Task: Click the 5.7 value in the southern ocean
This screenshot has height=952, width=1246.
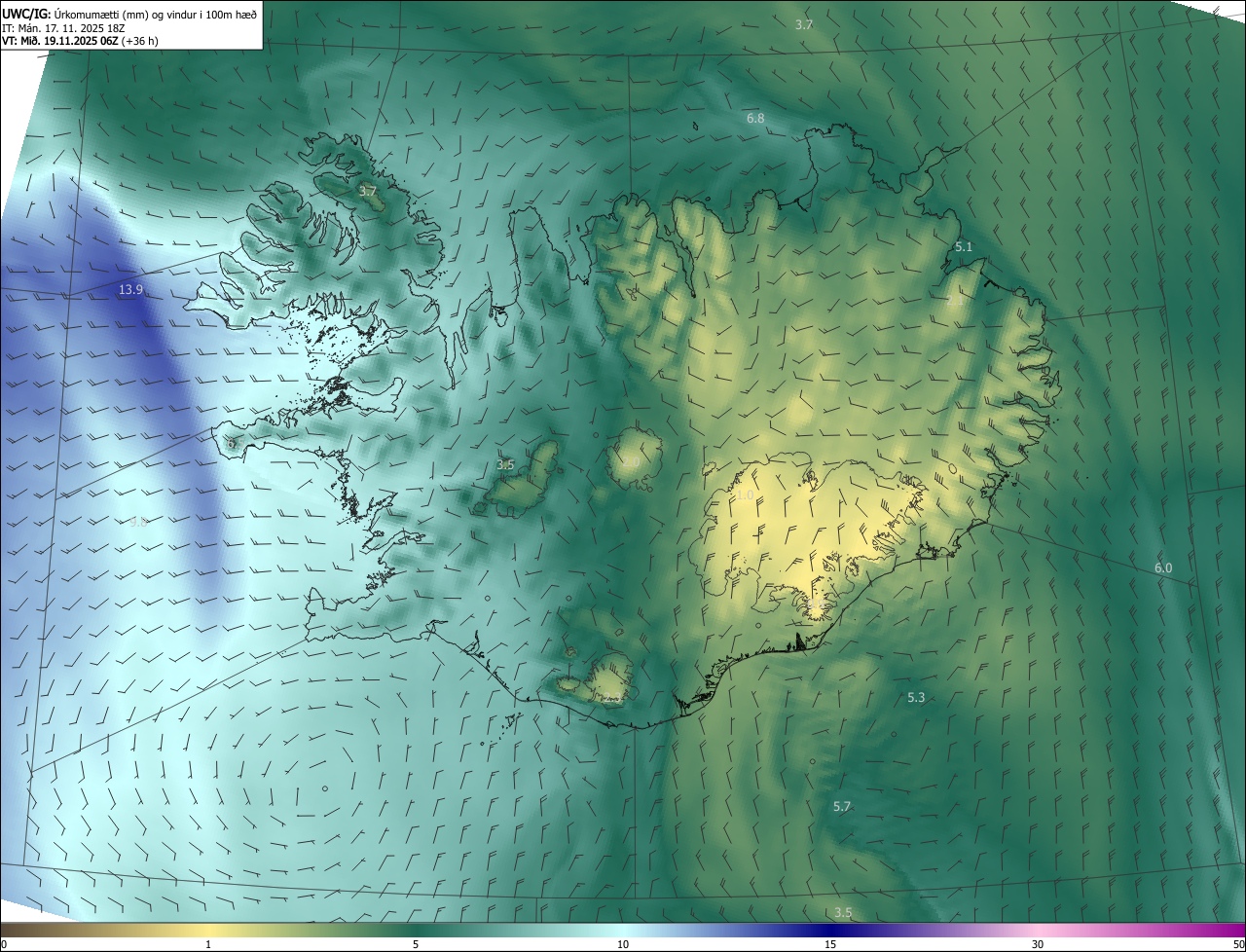Action: [x=842, y=807]
